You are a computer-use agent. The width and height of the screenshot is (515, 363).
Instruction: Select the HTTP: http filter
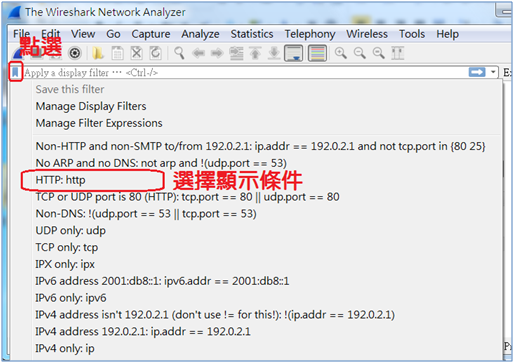pos(60,180)
